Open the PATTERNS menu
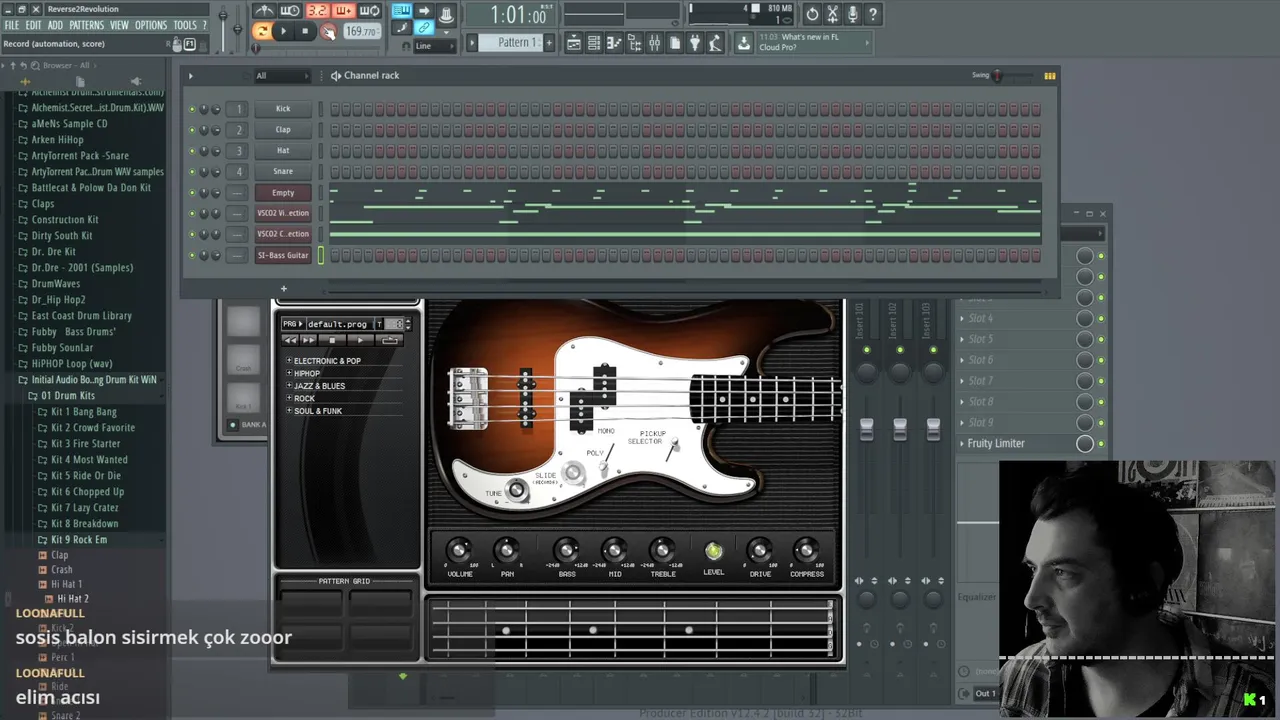This screenshot has width=1280, height=720. tap(87, 25)
